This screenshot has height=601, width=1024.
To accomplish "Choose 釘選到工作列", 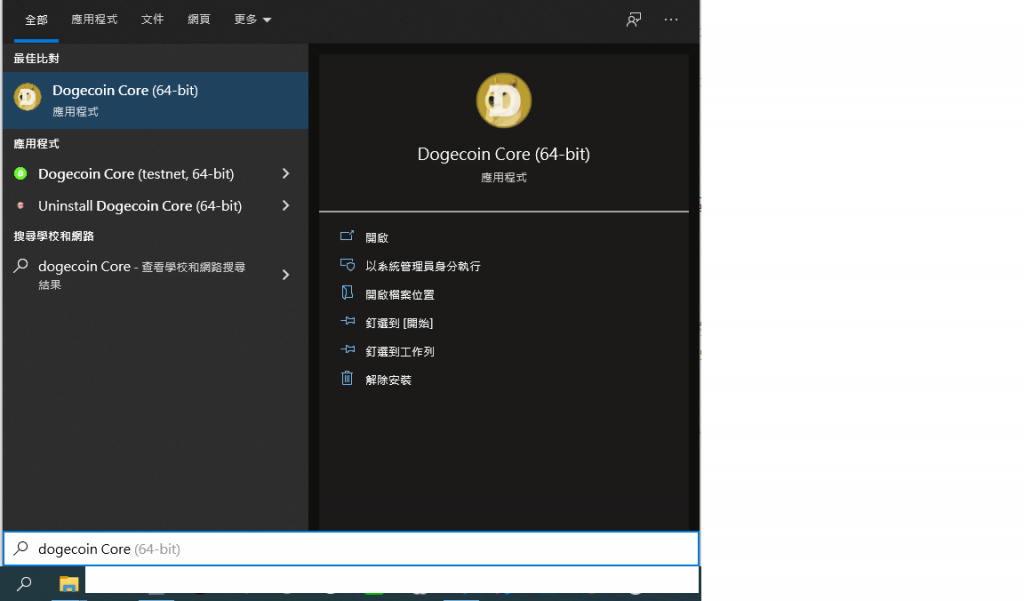I will 400,351.
